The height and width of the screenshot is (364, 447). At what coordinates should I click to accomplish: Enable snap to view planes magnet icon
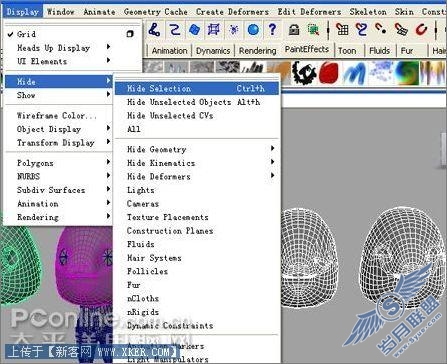coord(401,30)
